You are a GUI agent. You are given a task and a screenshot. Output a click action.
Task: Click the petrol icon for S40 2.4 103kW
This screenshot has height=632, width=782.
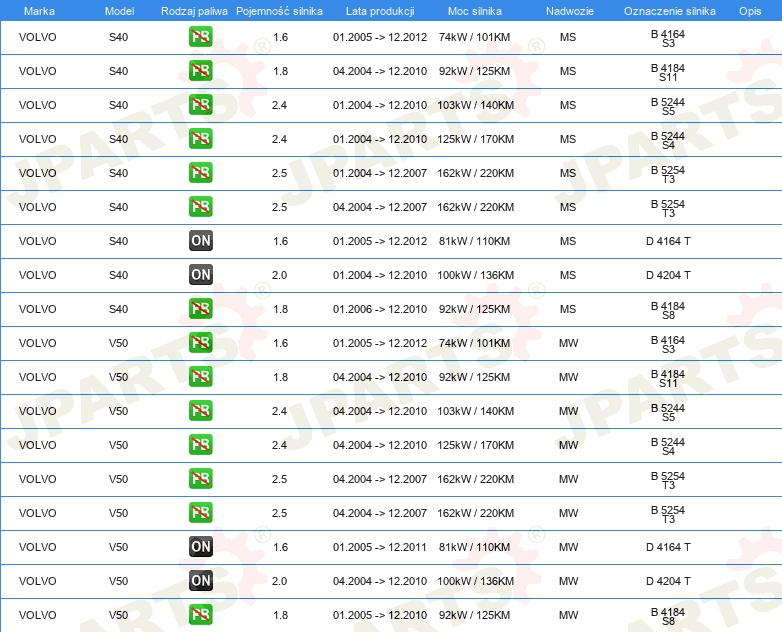pos(200,105)
